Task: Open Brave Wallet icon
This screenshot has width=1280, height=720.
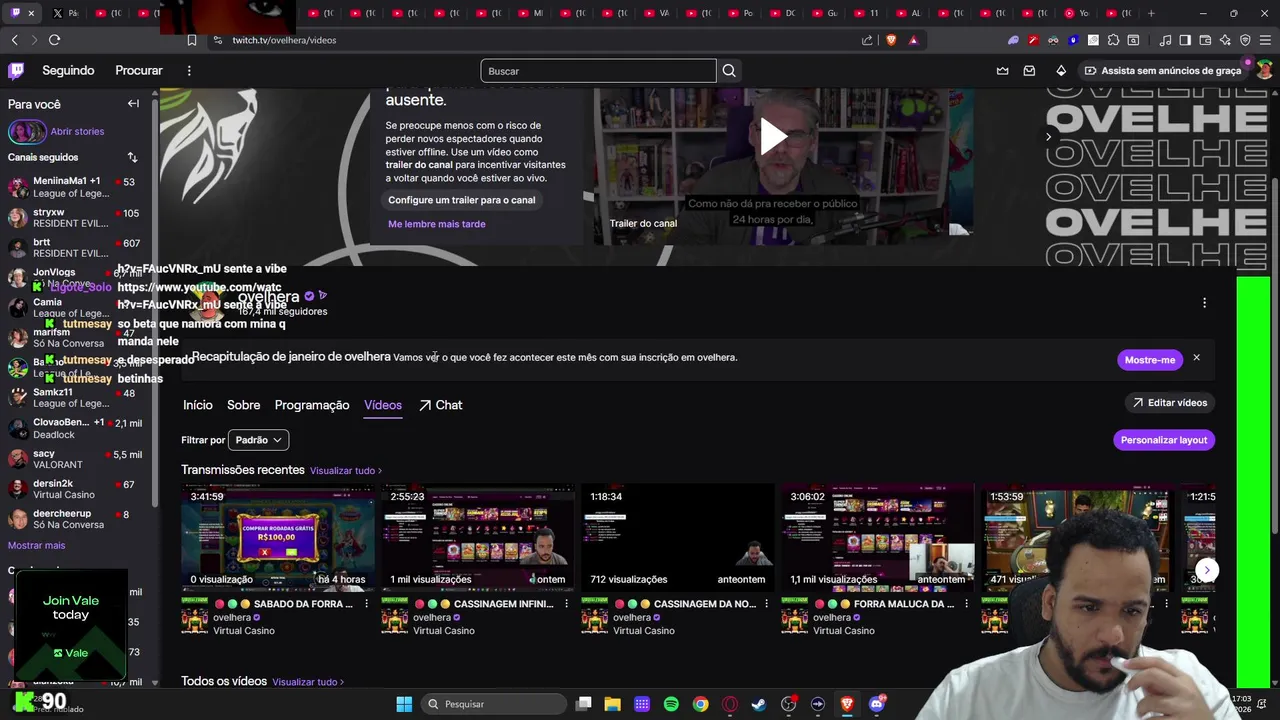Action: click(x=1205, y=40)
